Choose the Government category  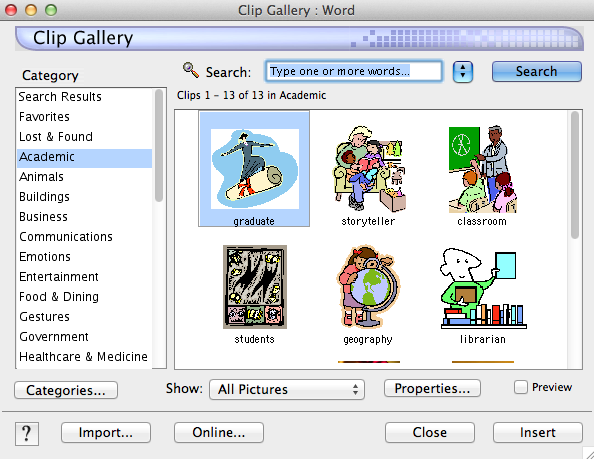pyautogui.click(x=84, y=337)
